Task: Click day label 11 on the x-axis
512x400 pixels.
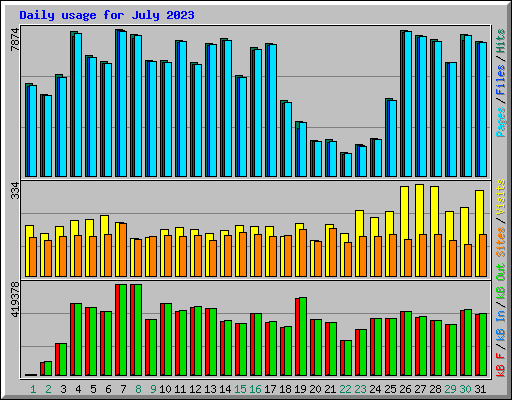Action: pyautogui.click(x=180, y=389)
